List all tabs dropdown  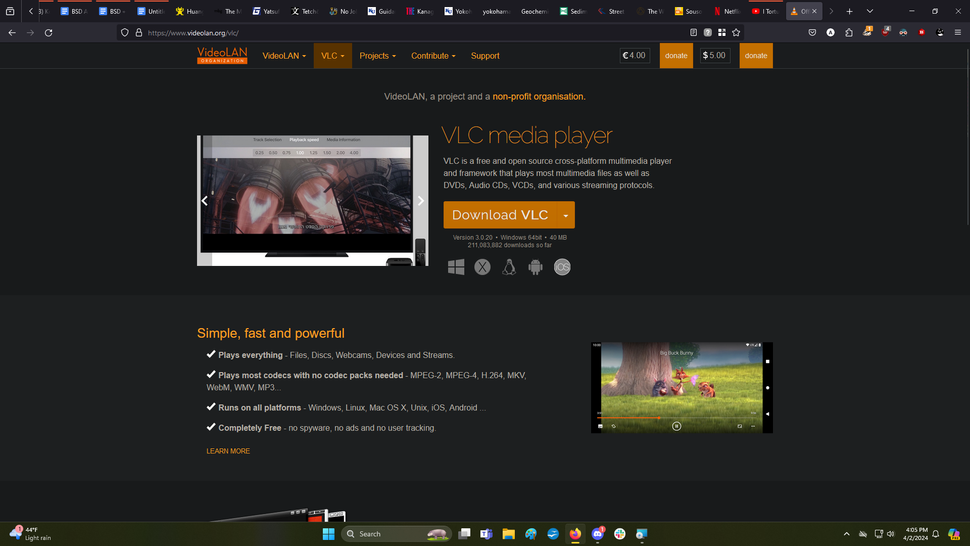tap(870, 11)
